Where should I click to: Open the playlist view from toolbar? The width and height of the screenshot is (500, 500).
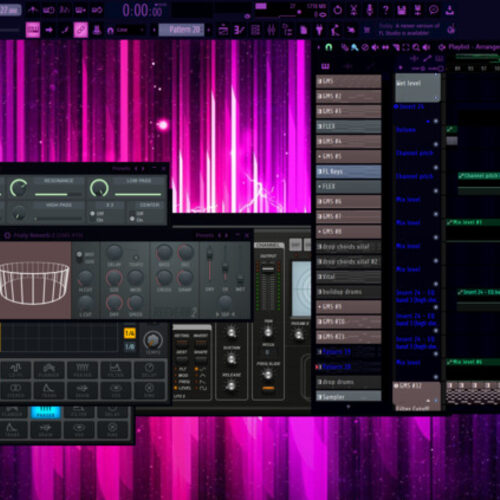(223, 30)
